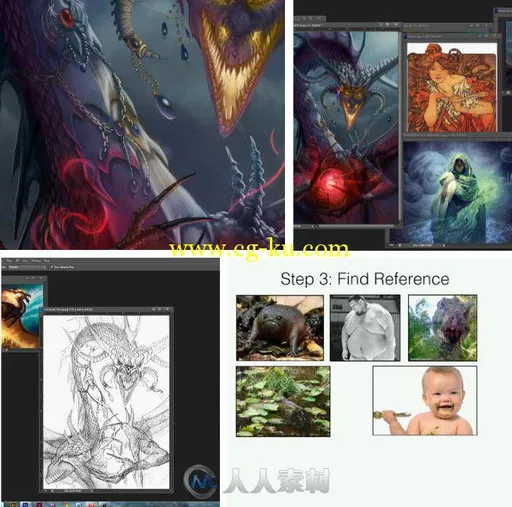The width and height of the screenshot is (512, 507).
Task: Maximize the dragon painting document window
Action: pos(387,24)
